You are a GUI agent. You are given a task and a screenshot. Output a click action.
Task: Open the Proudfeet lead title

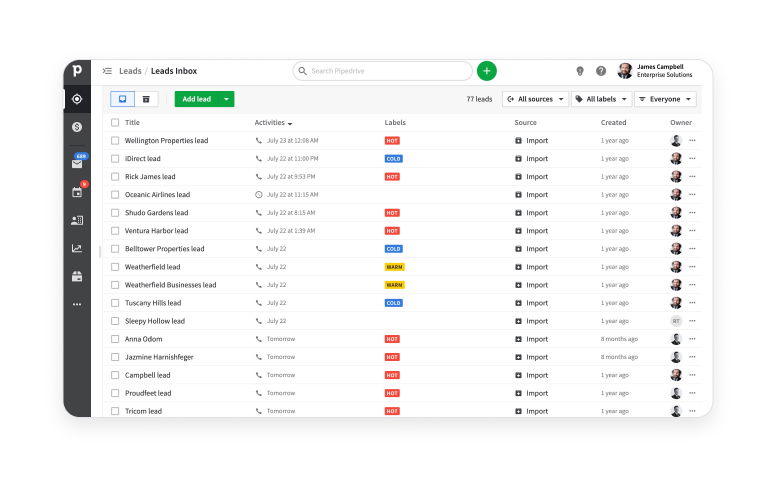(148, 393)
